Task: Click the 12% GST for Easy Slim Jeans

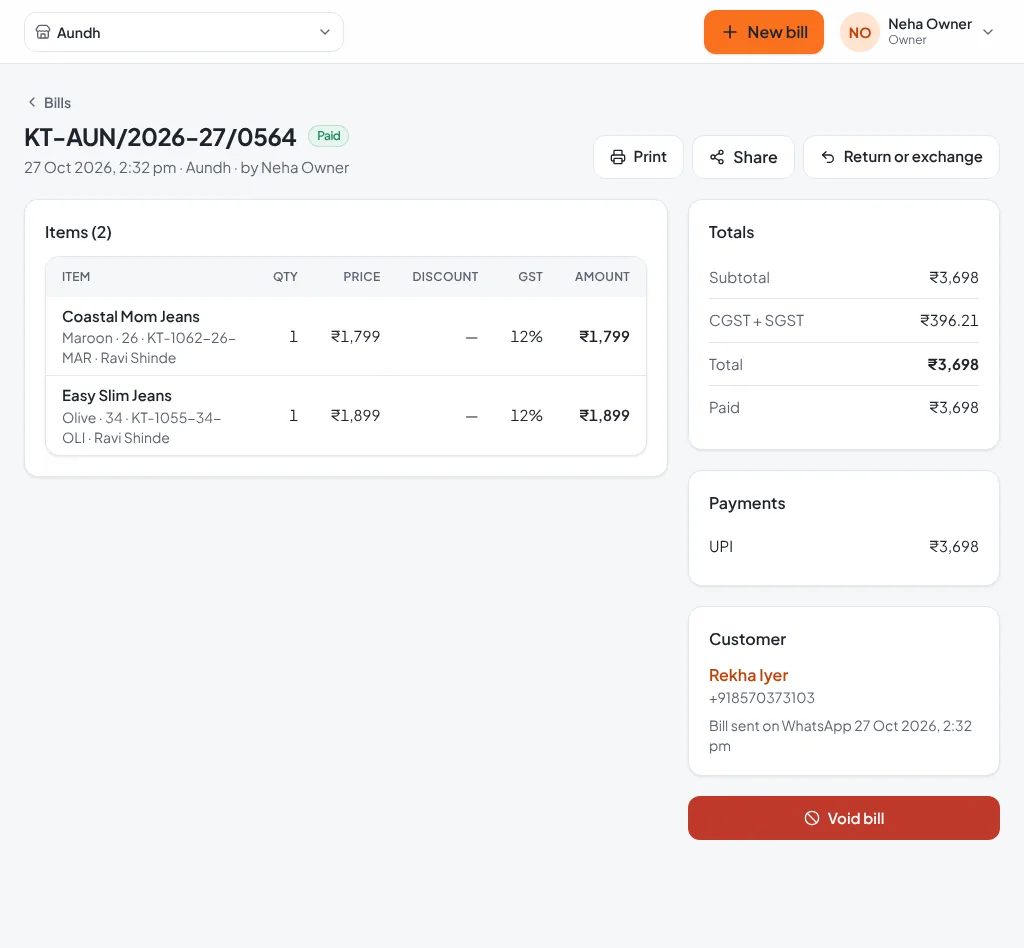Action: point(526,415)
